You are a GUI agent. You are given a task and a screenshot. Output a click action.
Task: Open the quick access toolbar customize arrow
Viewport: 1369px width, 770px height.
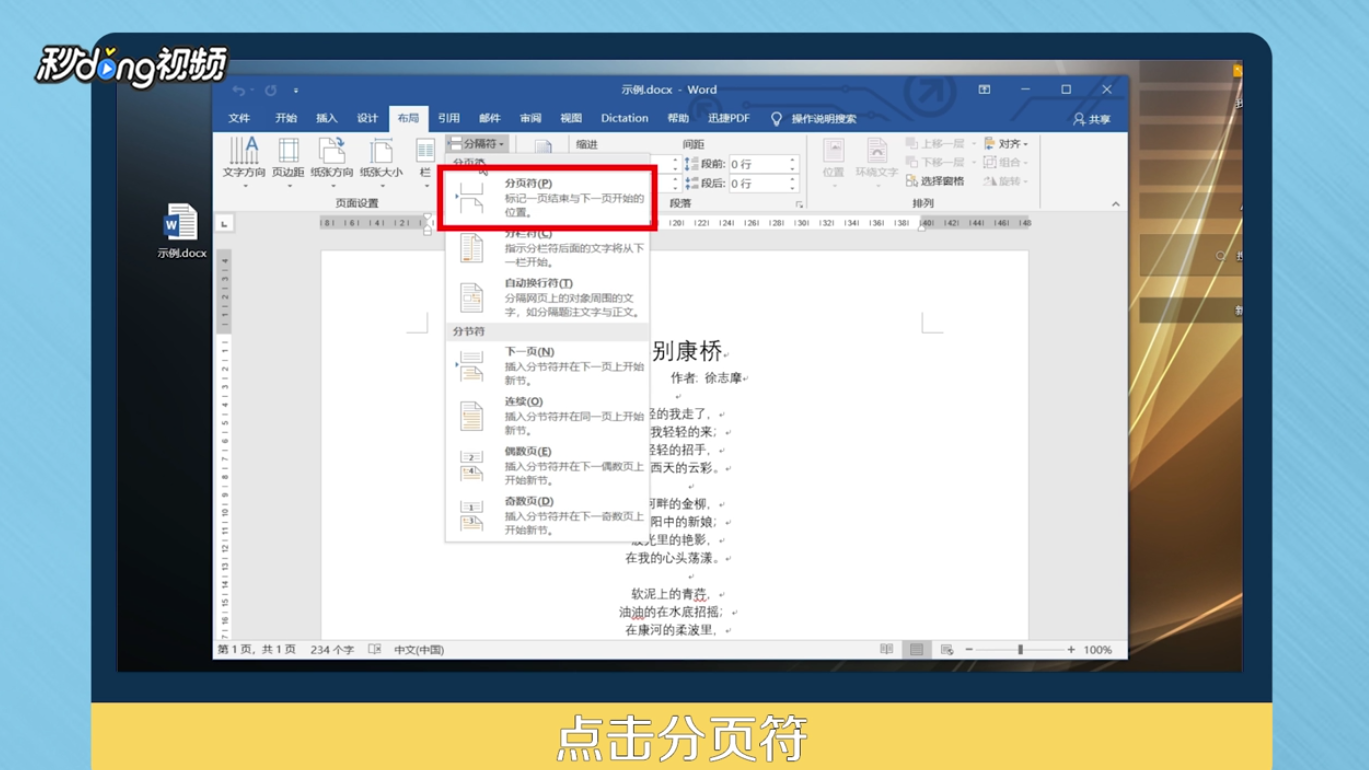click(296, 91)
